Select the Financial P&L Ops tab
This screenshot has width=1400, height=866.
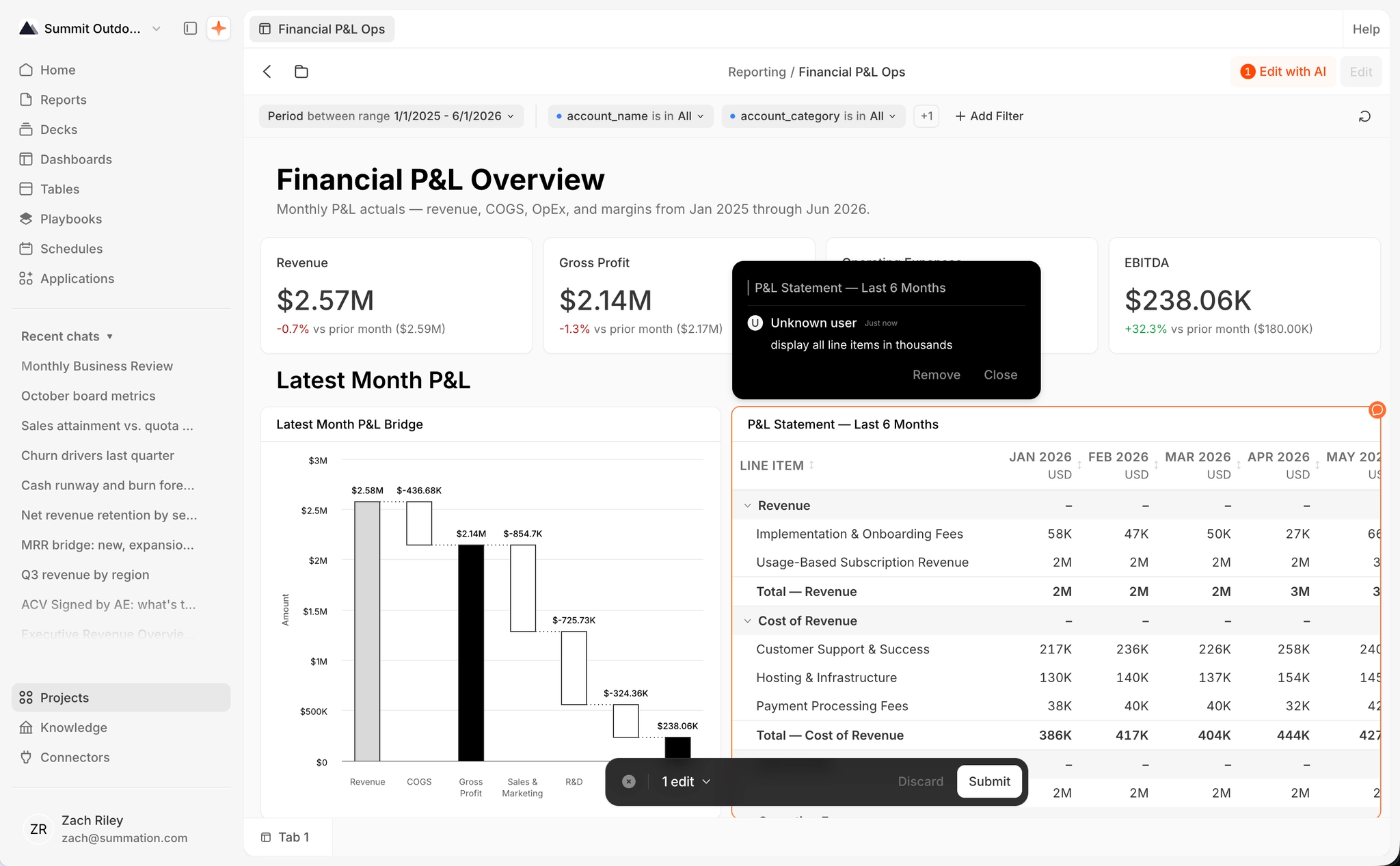(x=322, y=29)
